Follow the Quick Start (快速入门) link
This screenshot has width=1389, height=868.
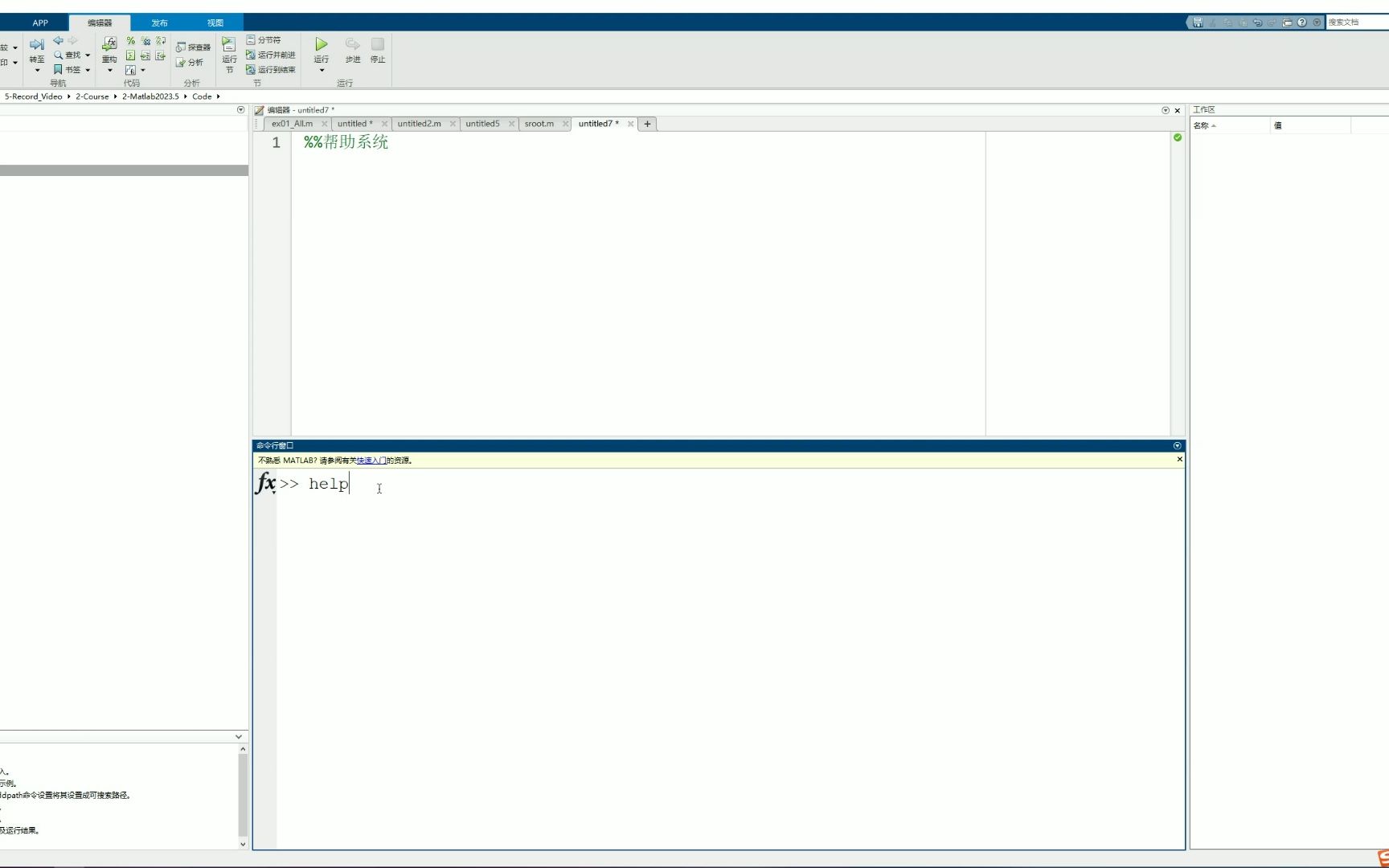[371, 461]
